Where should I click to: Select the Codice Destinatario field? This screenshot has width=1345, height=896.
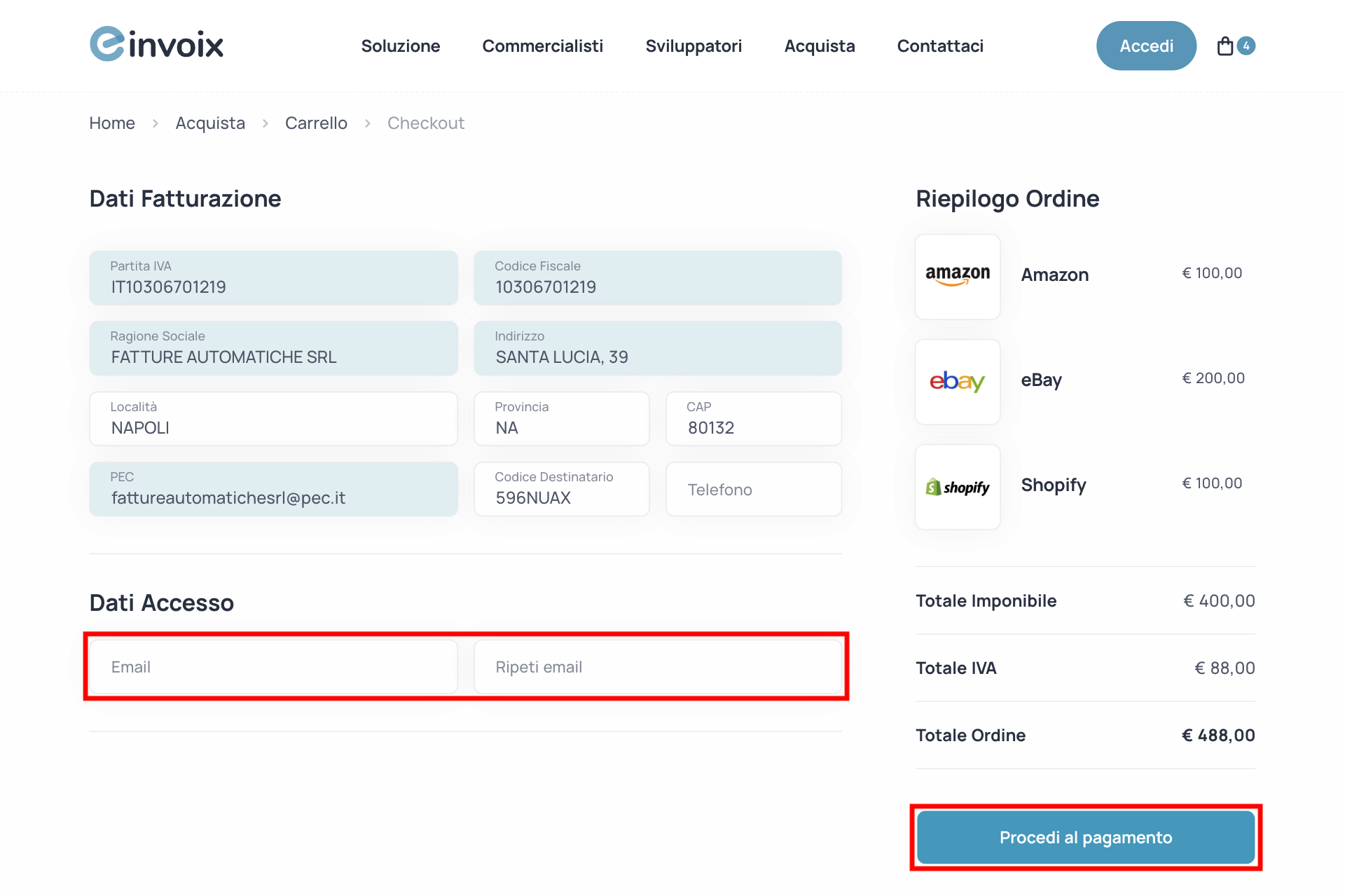click(561, 488)
